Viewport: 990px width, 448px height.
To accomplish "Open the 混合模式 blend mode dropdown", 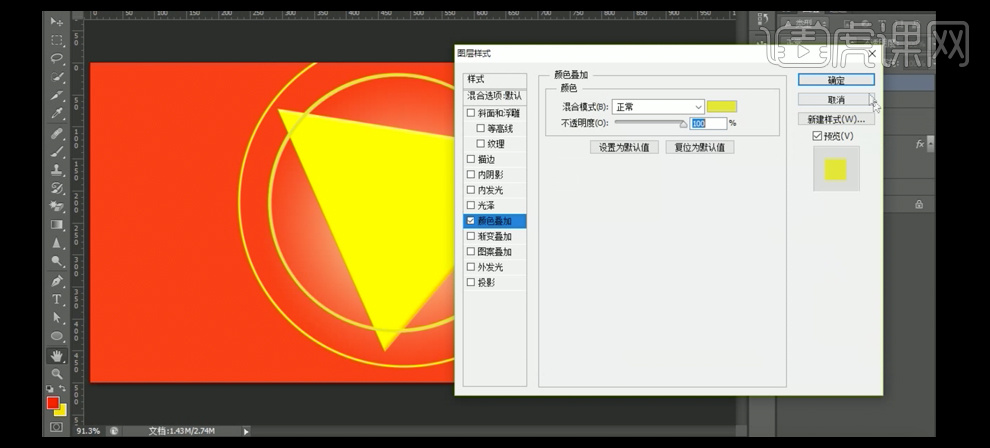I will coord(658,107).
